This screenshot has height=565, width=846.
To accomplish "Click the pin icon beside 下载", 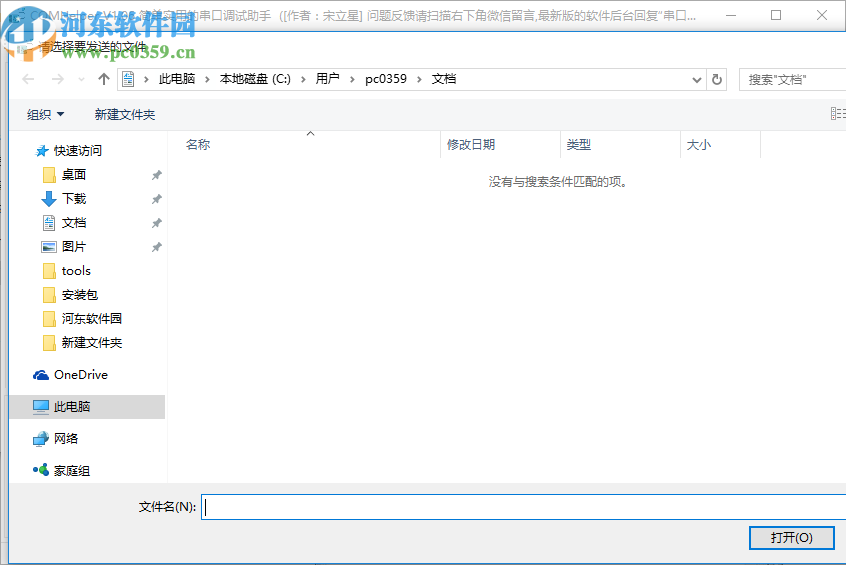I will [156, 199].
